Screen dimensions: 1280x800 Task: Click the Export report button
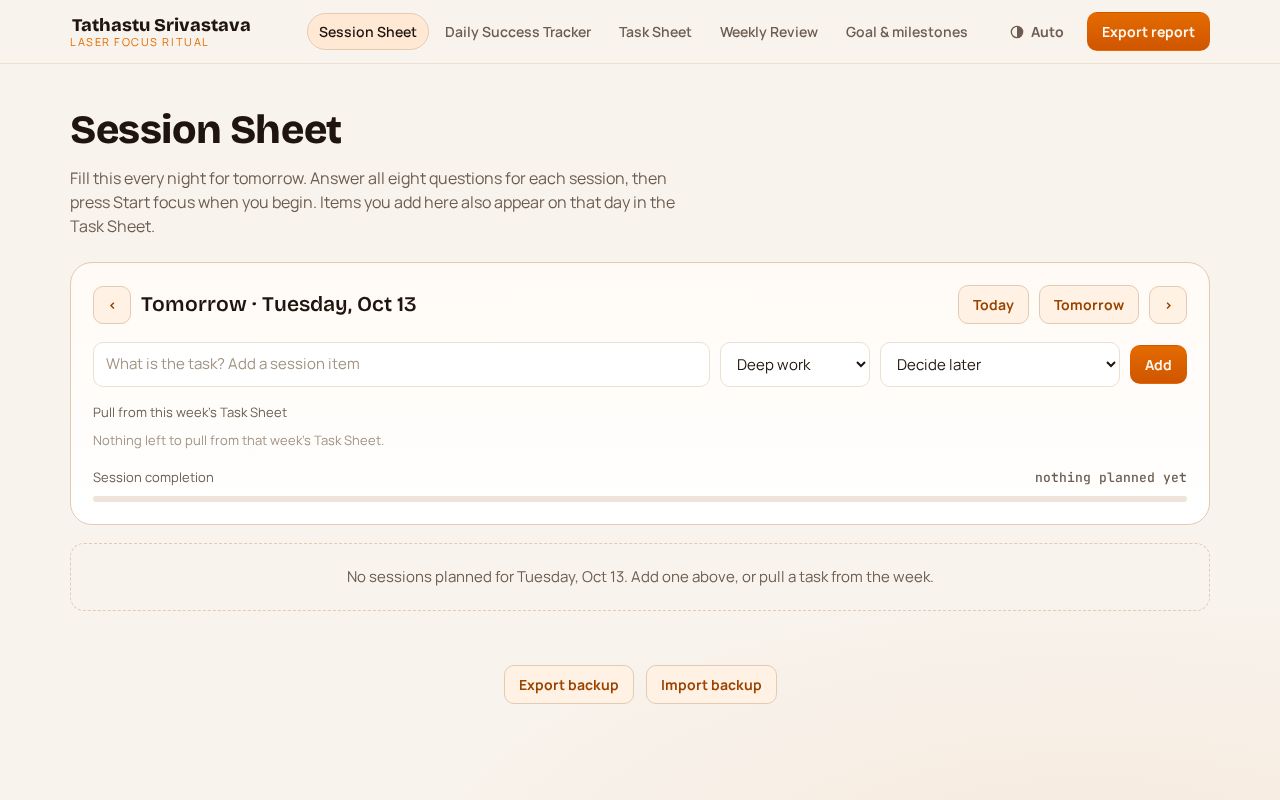(1148, 32)
